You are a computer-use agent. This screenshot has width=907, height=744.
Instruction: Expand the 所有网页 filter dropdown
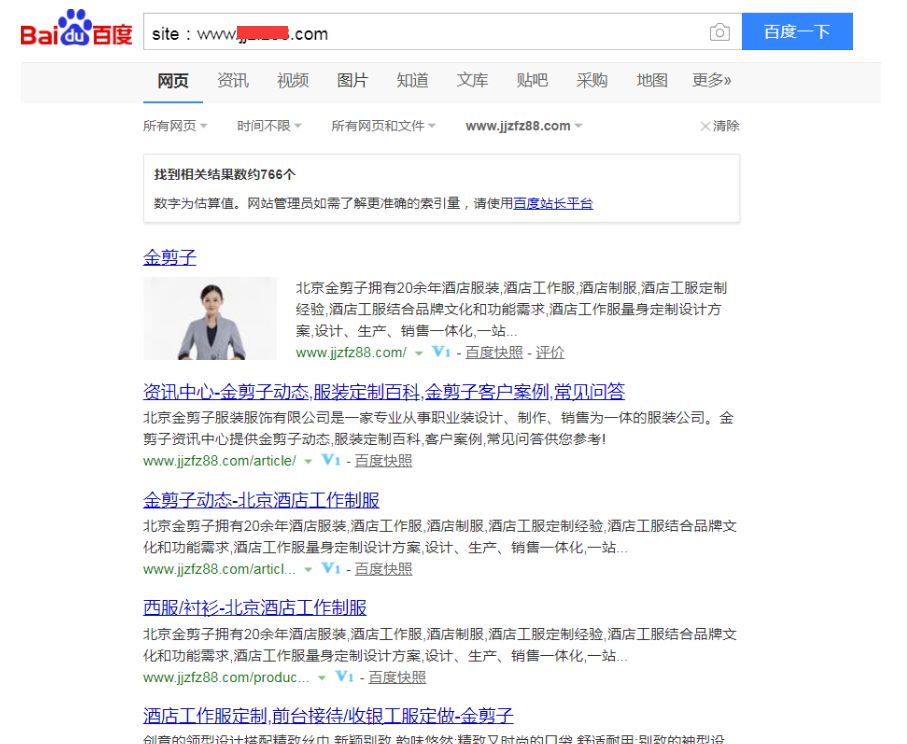(x=175, y=126)
